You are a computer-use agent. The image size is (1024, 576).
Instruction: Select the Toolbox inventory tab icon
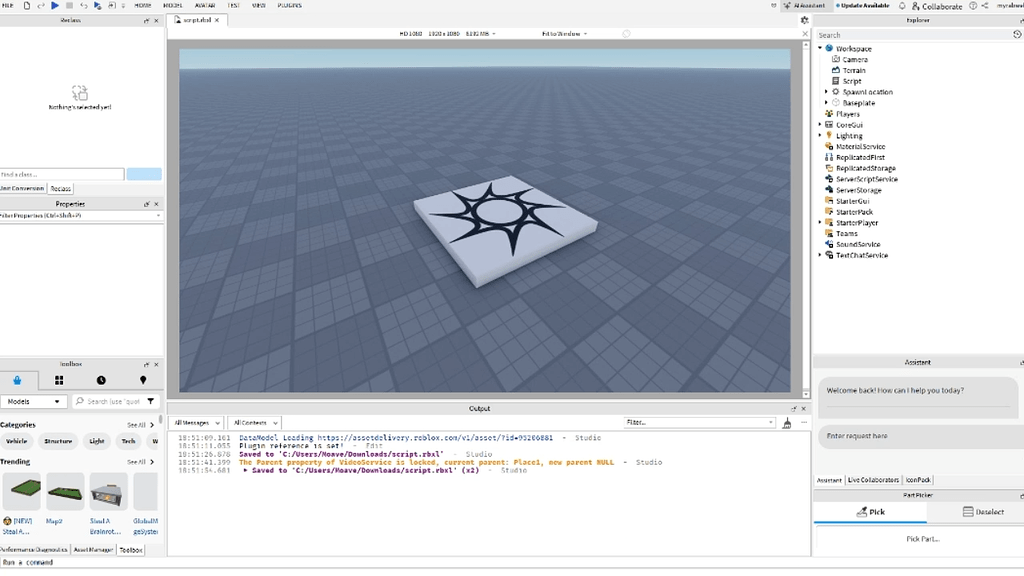[x=18, y=380]
